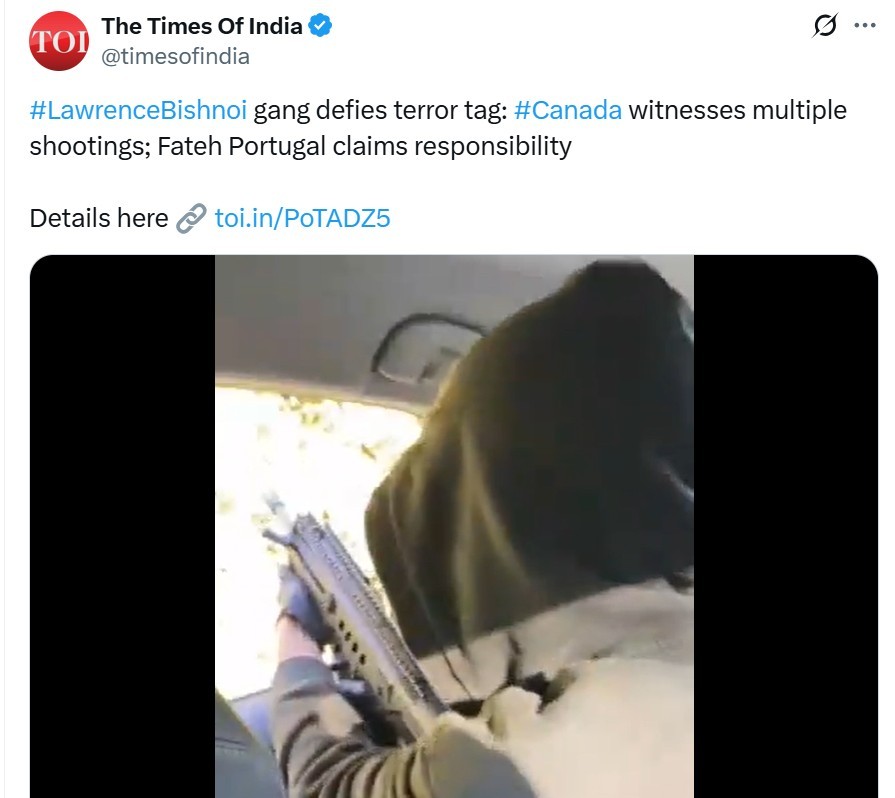The height and width of the screenshot is (798, 895).
Task: Click the Grok slashed-circle icon
Action: [824, 26]
